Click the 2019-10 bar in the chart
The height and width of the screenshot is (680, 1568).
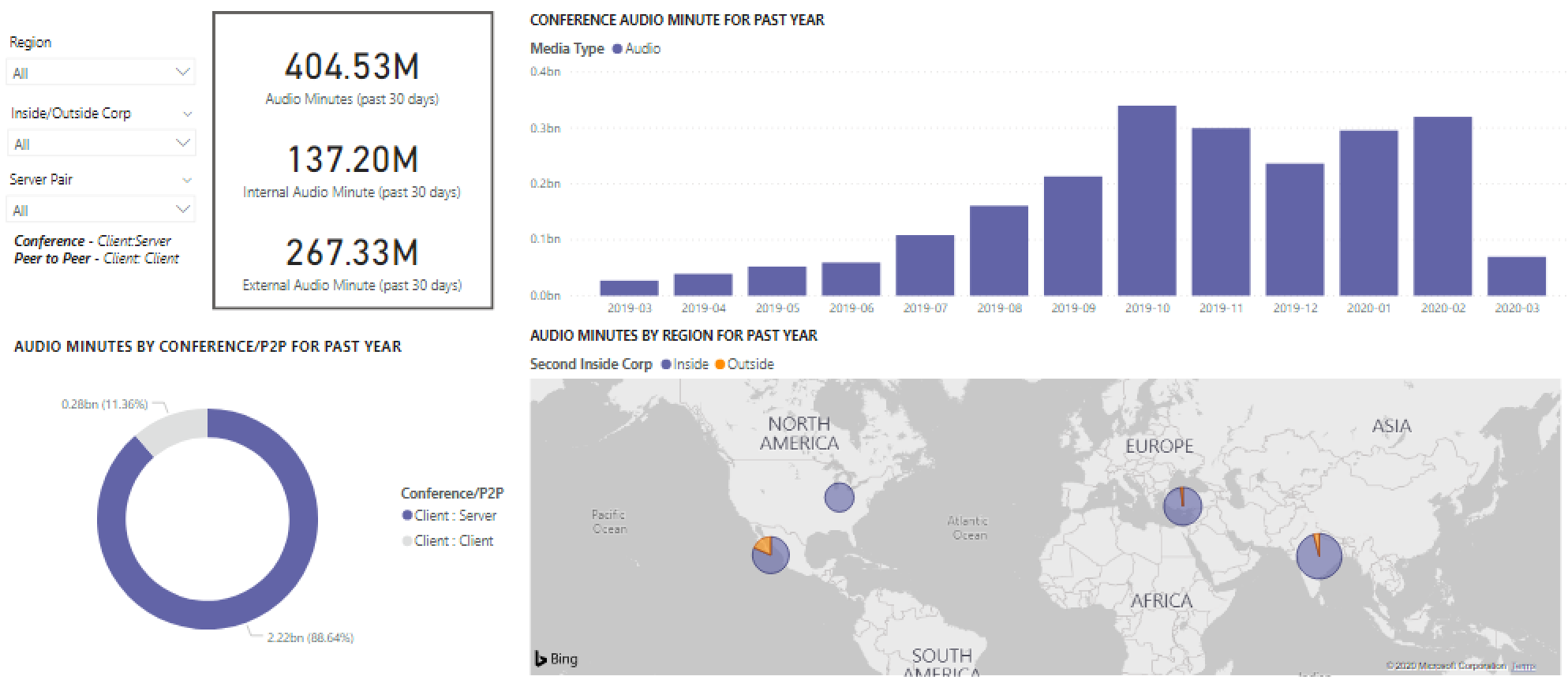point(1147,201)
